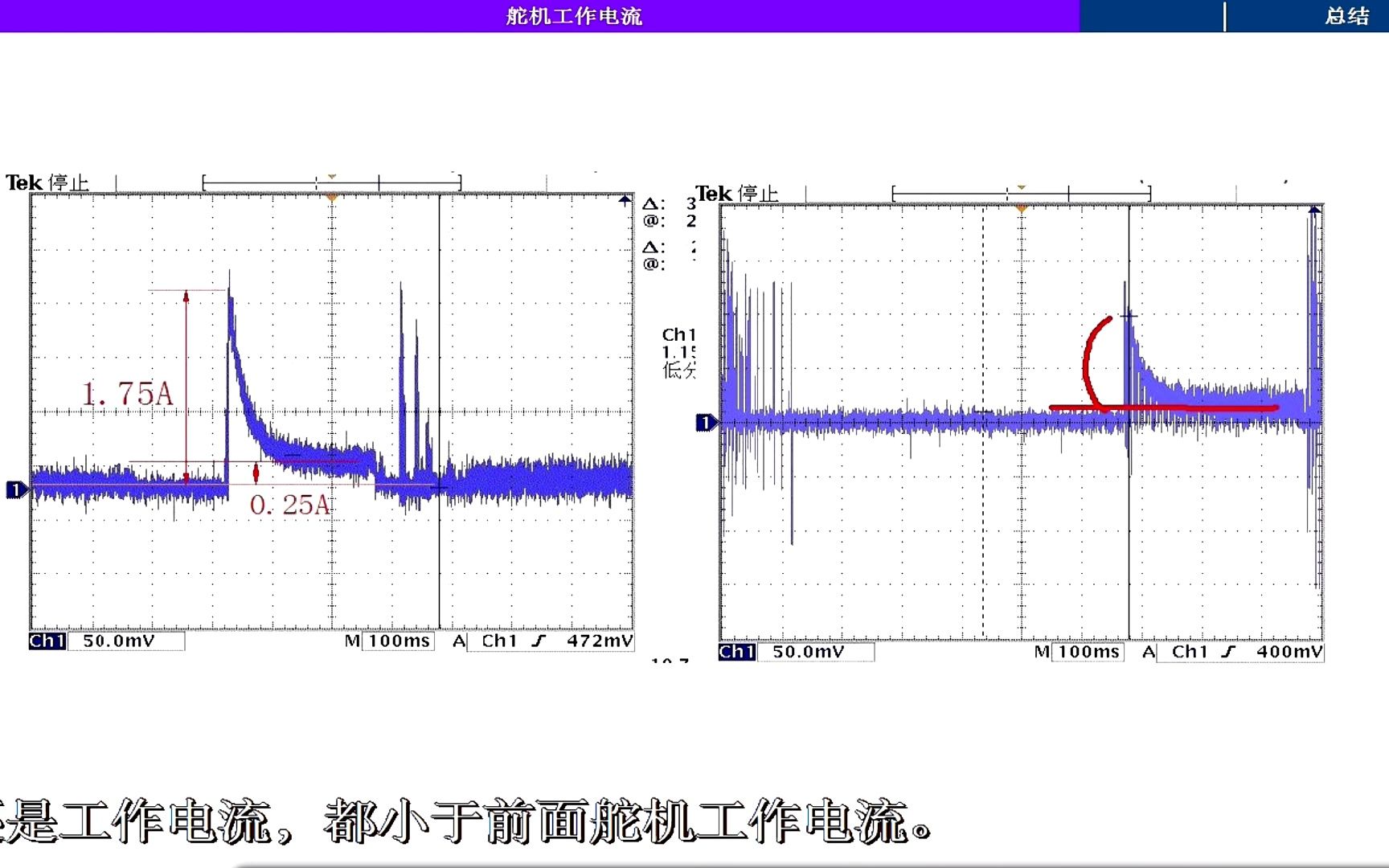Screen dimensions: 1389x868
Task: Click the left scope blue trigger level arrow
Action: coord(625,201)
